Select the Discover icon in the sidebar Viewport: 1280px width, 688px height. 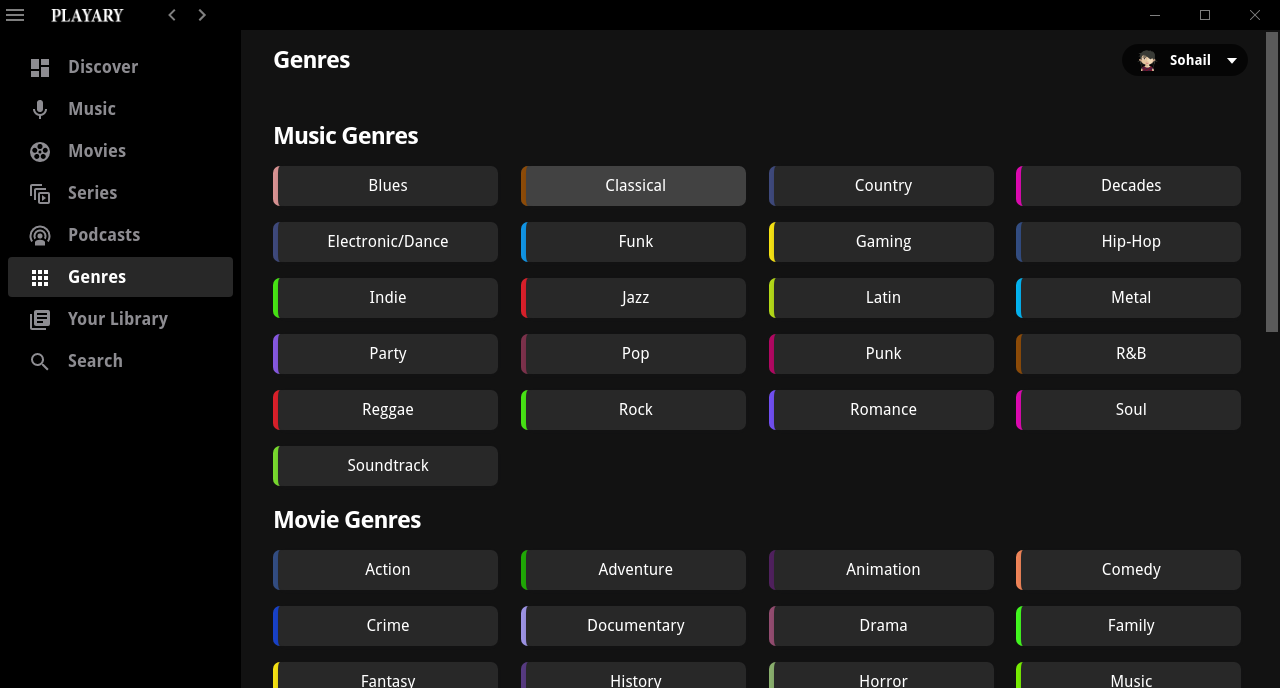click(40, 66)
